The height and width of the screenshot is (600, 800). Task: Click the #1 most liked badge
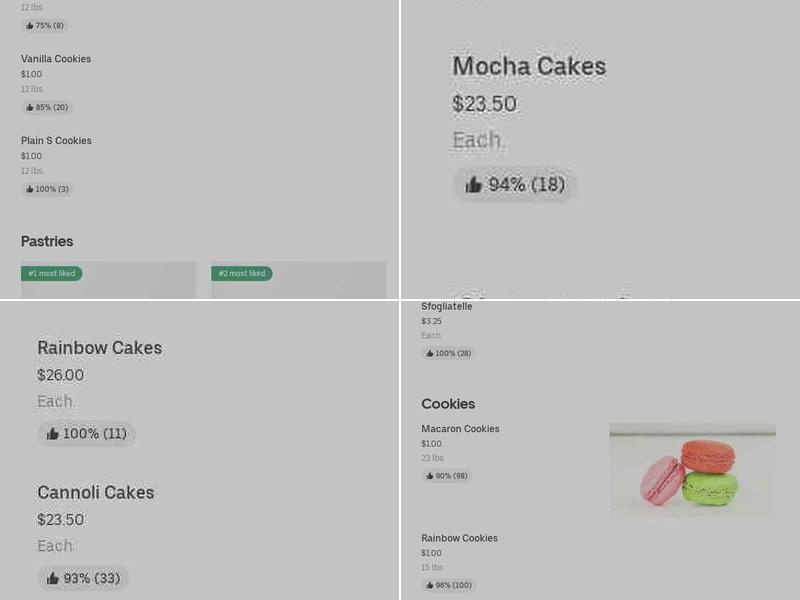point(51,274)
